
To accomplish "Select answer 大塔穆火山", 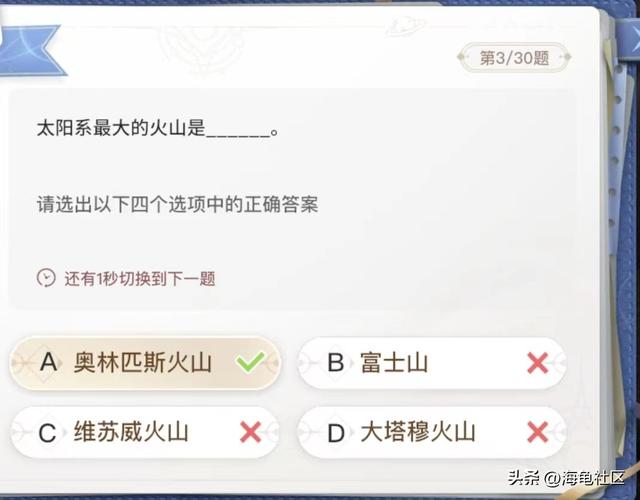I will [418, 432].
